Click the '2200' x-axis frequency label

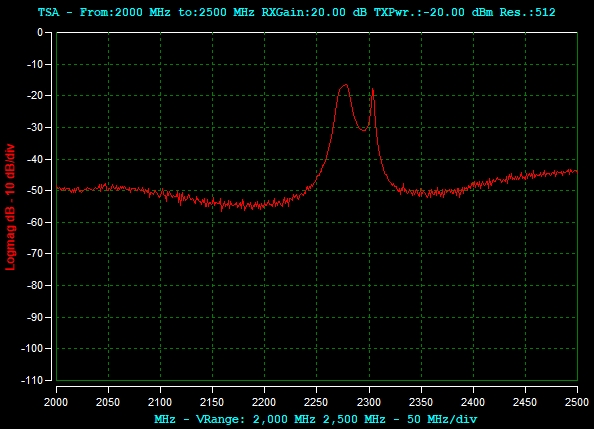pyautogui.click(x=264, y=402)
